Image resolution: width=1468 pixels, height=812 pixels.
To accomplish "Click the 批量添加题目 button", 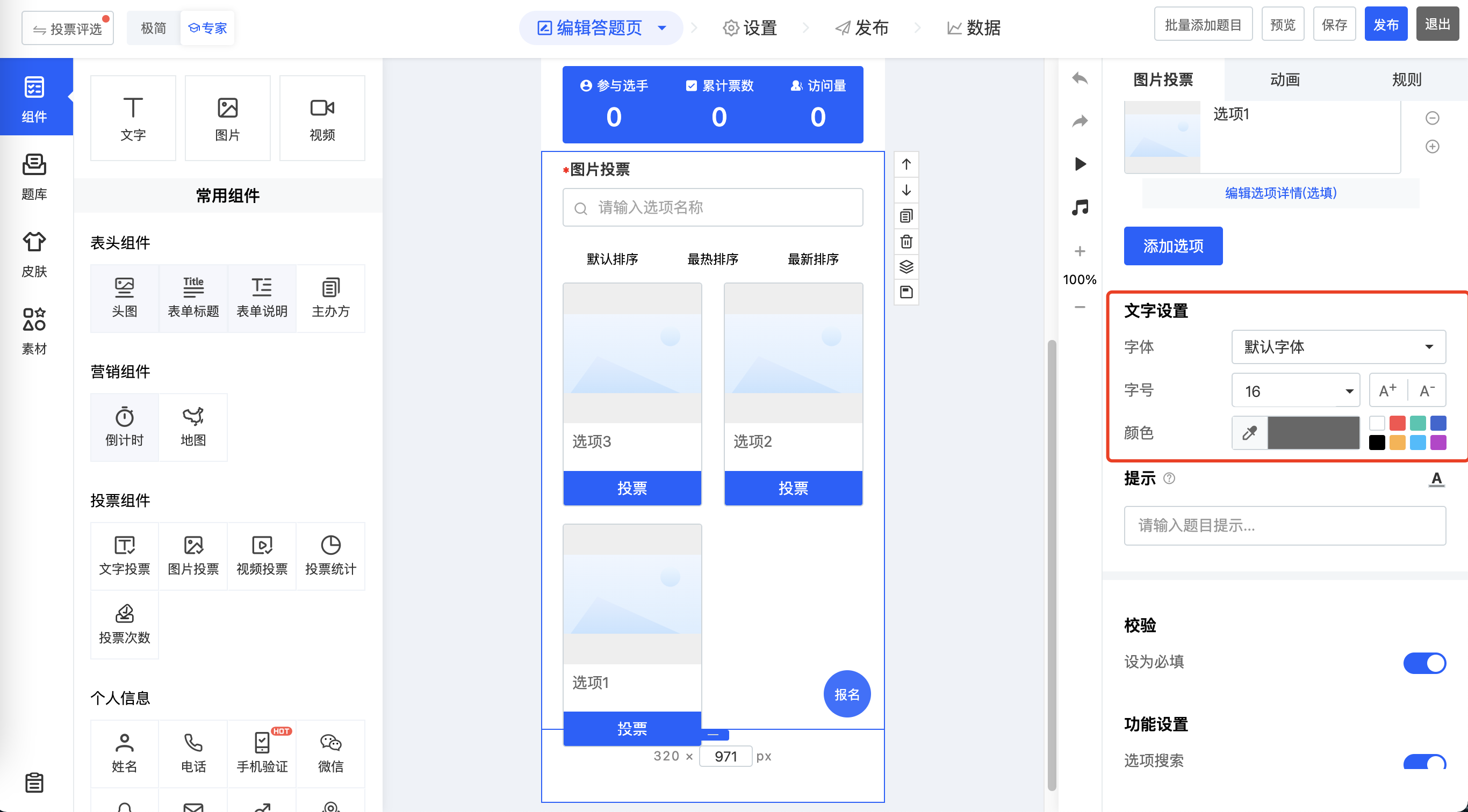I will click(1203, 25).
